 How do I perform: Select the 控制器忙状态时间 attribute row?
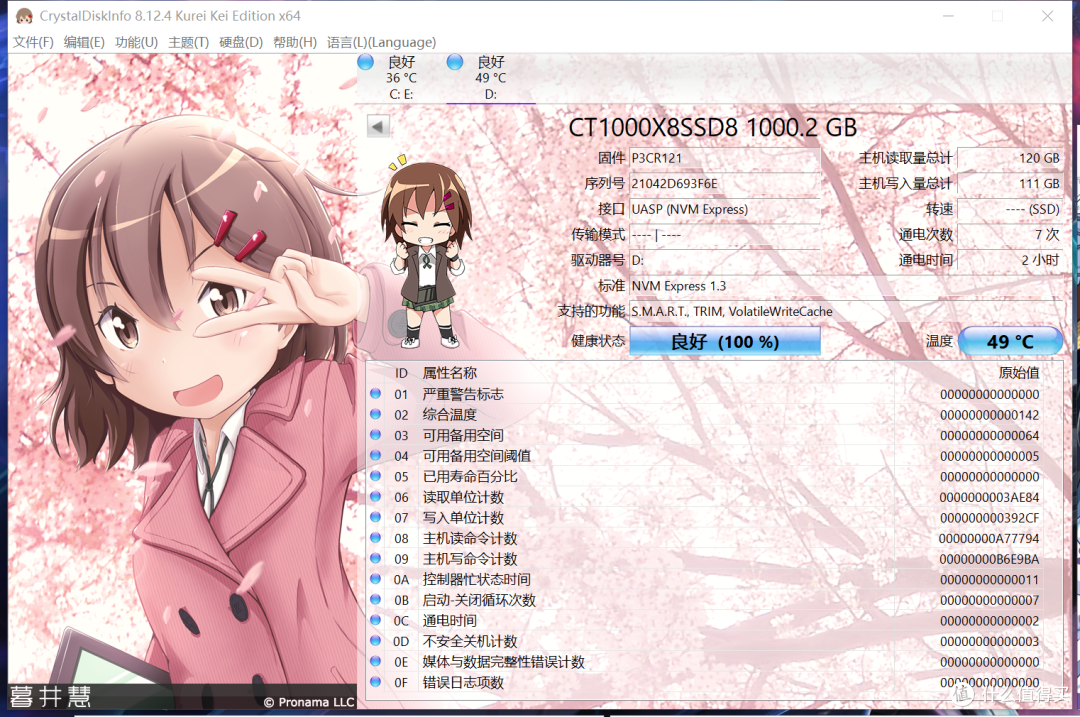click(x=705, y=579)
